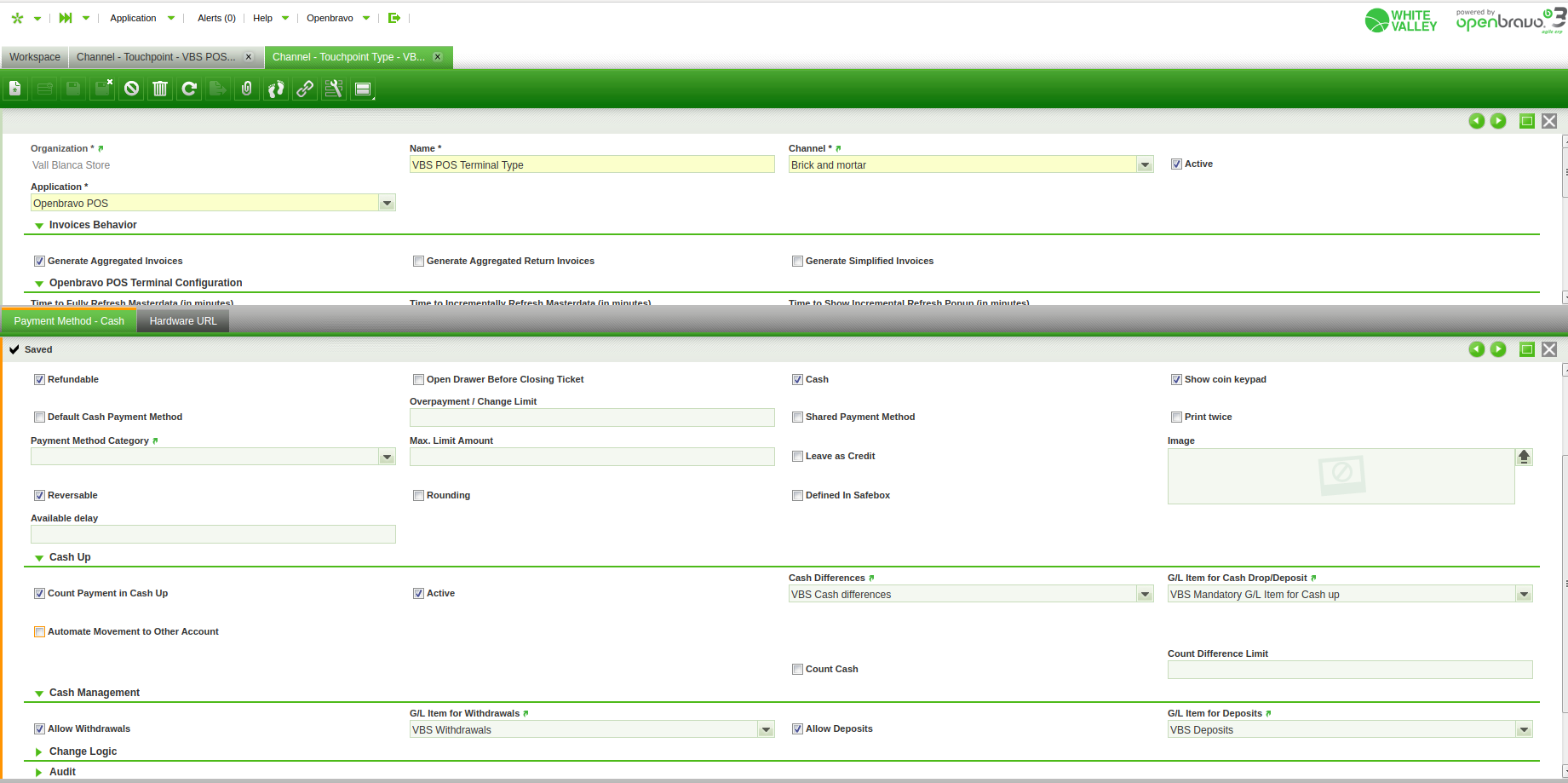The height and width of the screenshot is (783, 1568).
Task: Uncheck the Refundable checkbox
Action: pyautogui.click(x=39, y=380)
